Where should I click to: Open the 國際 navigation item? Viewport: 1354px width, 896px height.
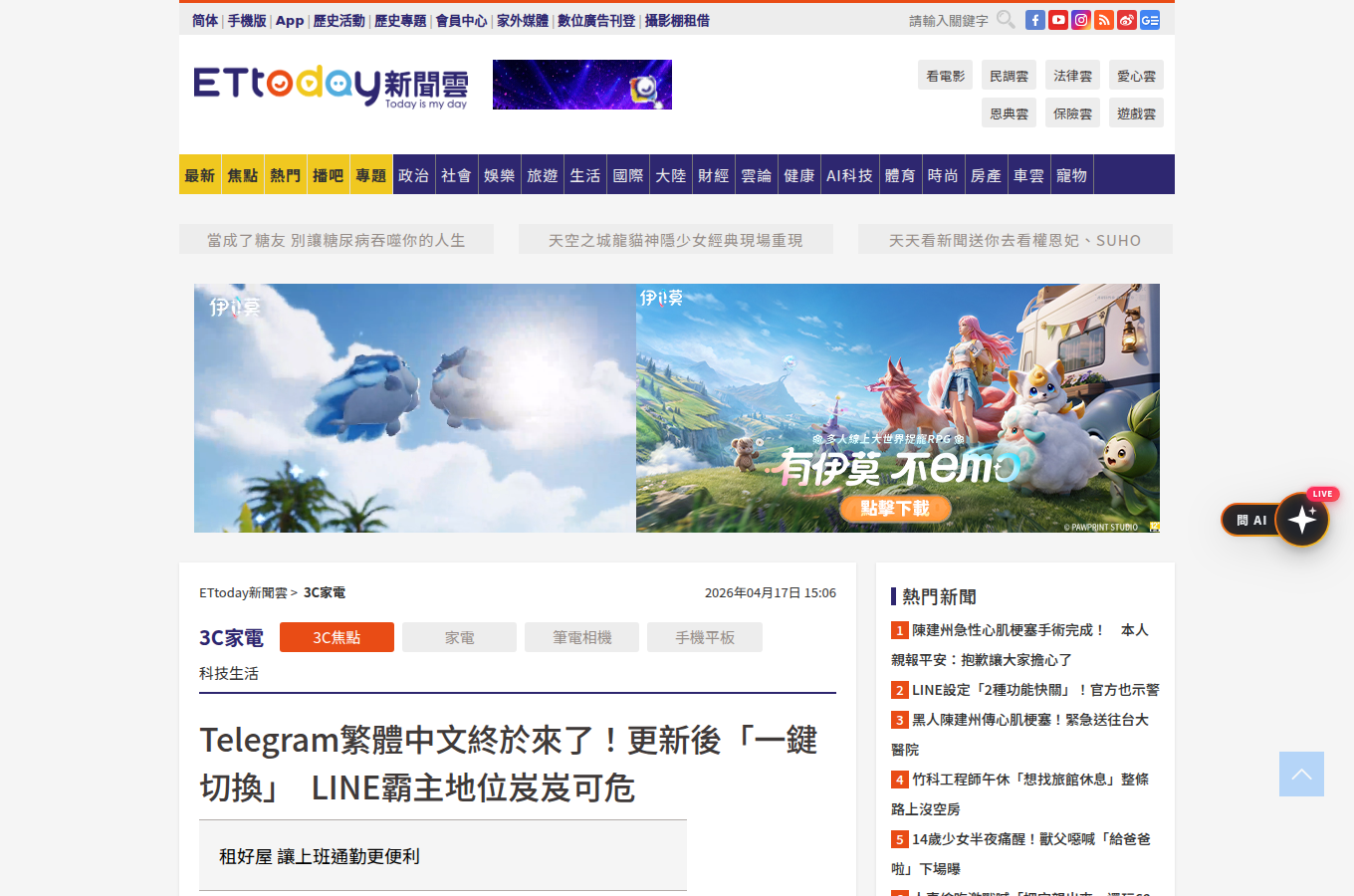pyautogui.click(x=628, y=175)
